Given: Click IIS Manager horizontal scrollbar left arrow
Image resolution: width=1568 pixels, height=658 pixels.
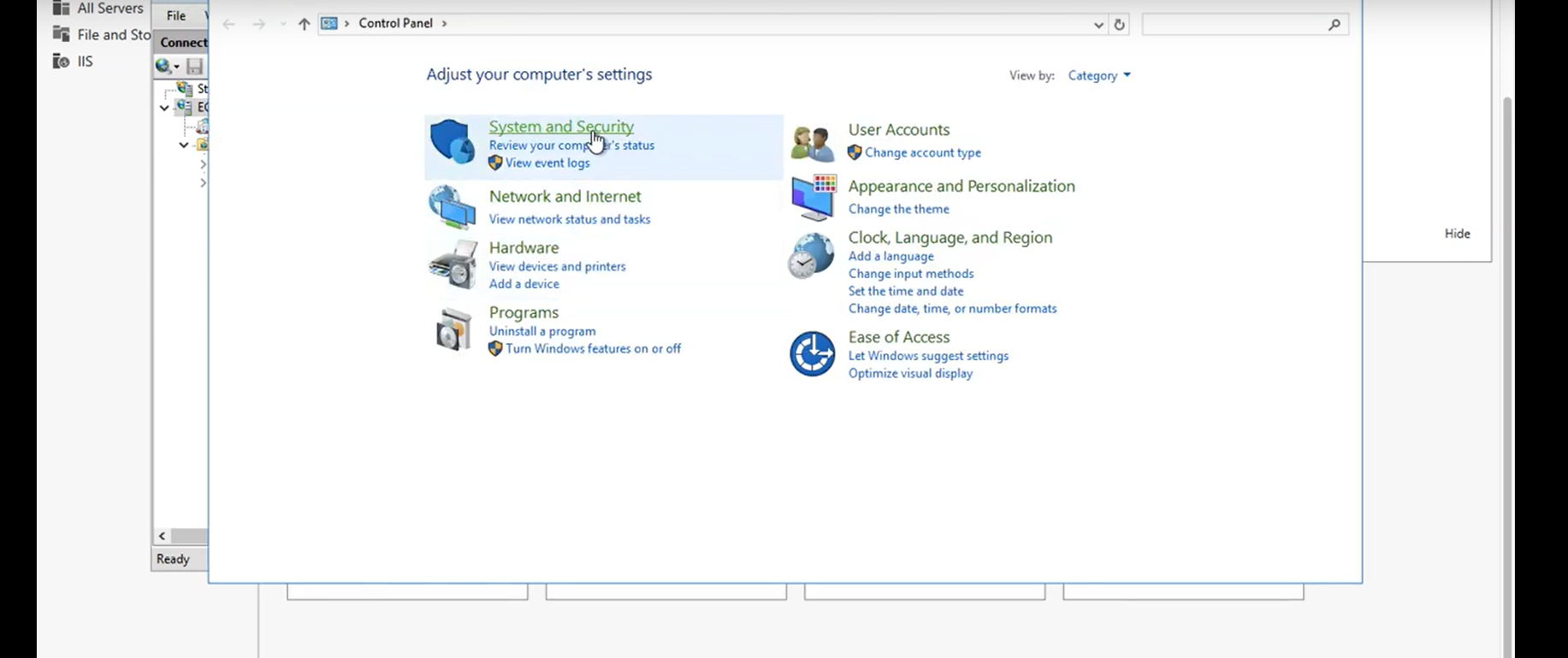Looking at the screenshot, I should coord(162,536).
